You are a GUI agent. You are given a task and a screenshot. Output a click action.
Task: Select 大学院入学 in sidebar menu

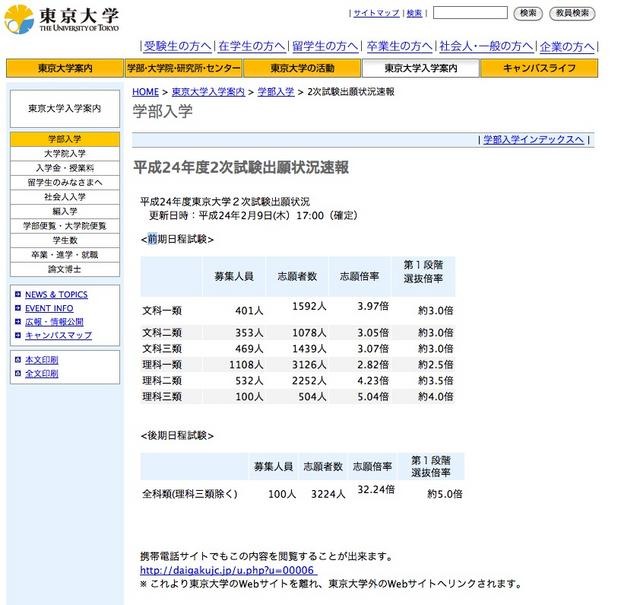pos(65,153)
